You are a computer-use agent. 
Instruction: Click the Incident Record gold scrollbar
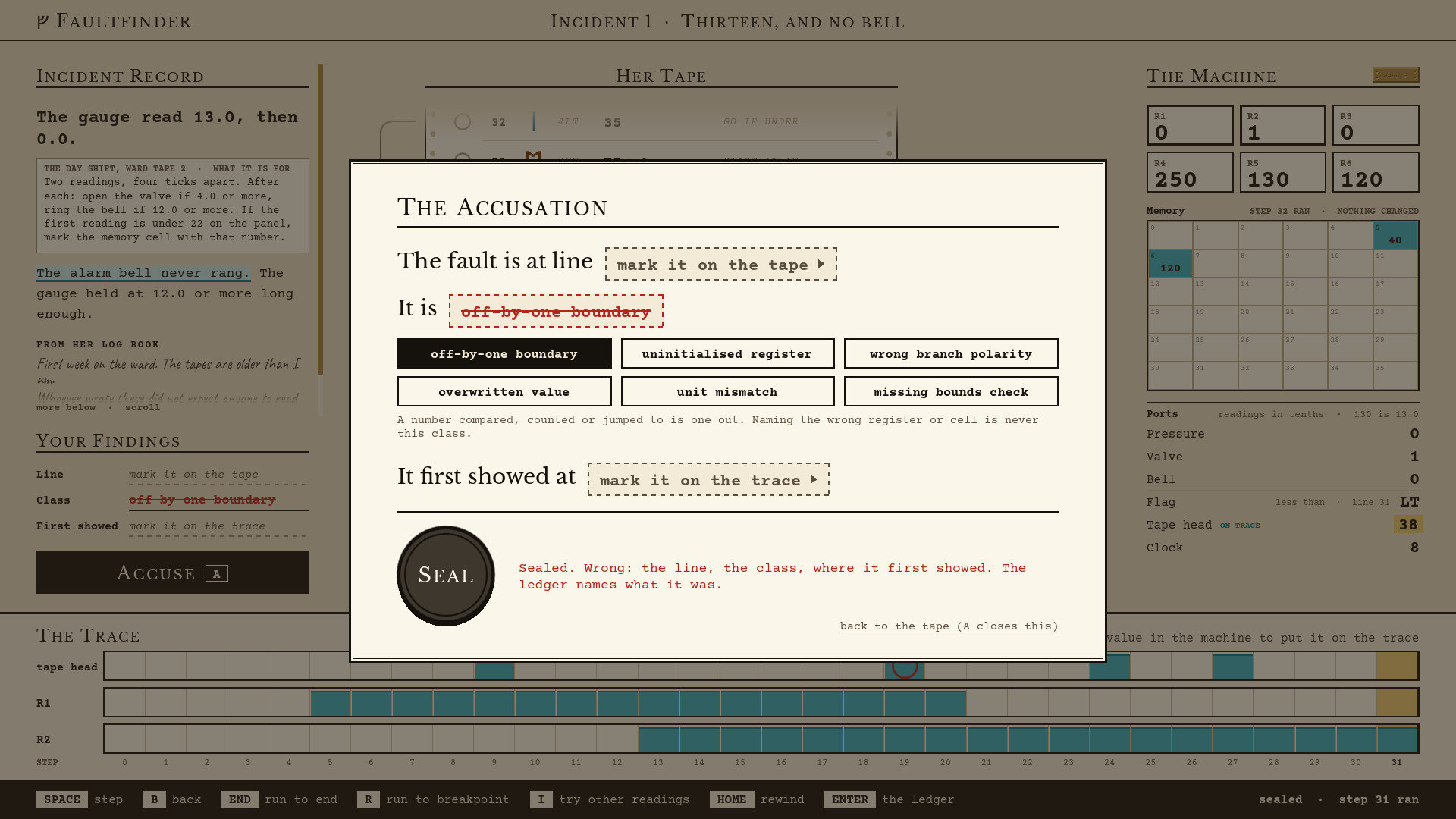pos(321,219)
